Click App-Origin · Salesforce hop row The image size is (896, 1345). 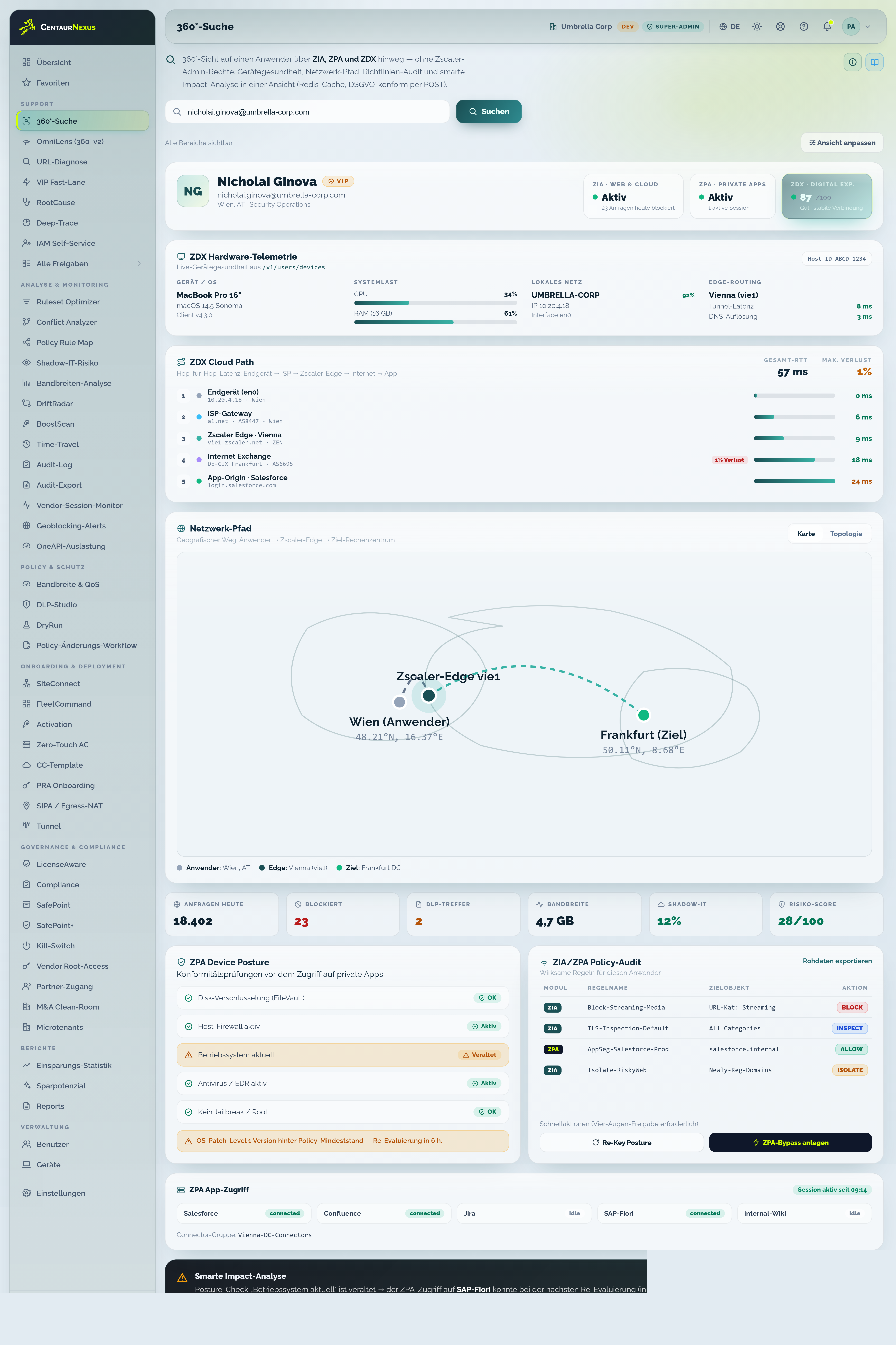tap(524, 481)
